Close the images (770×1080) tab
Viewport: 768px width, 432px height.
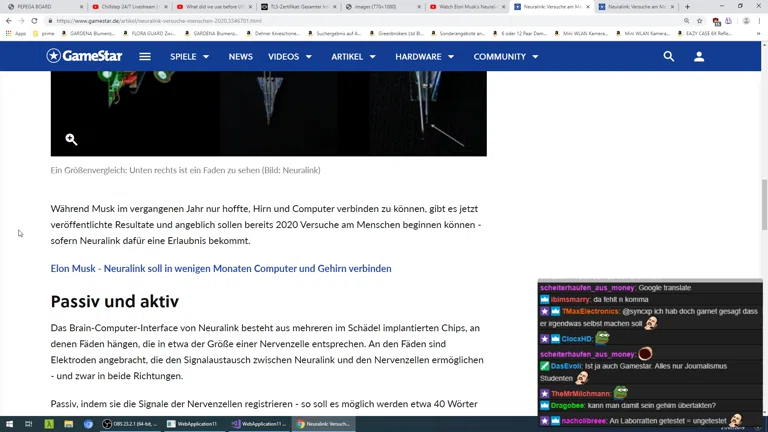tap(419, 7)
